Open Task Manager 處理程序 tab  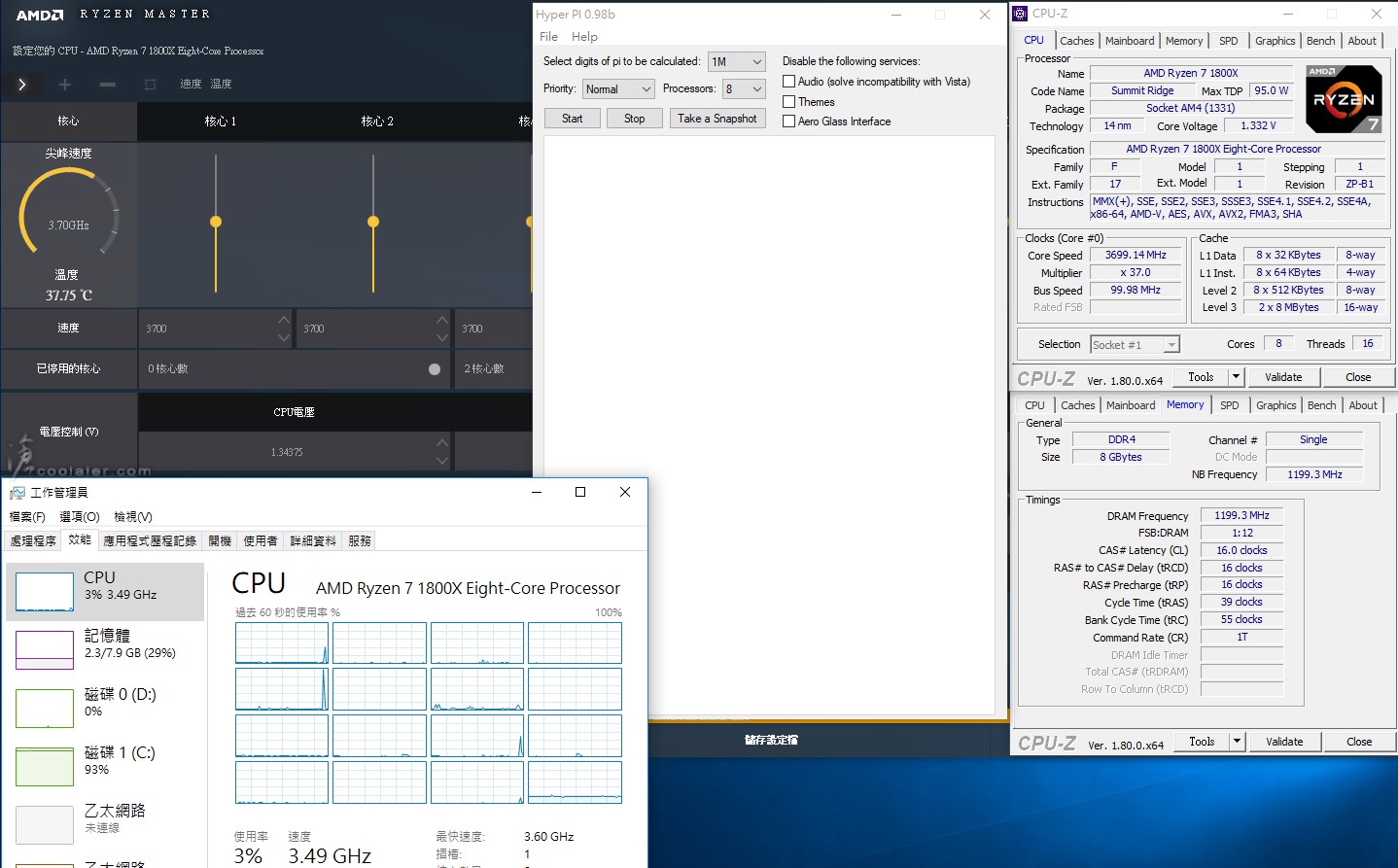tap(33, 541)
